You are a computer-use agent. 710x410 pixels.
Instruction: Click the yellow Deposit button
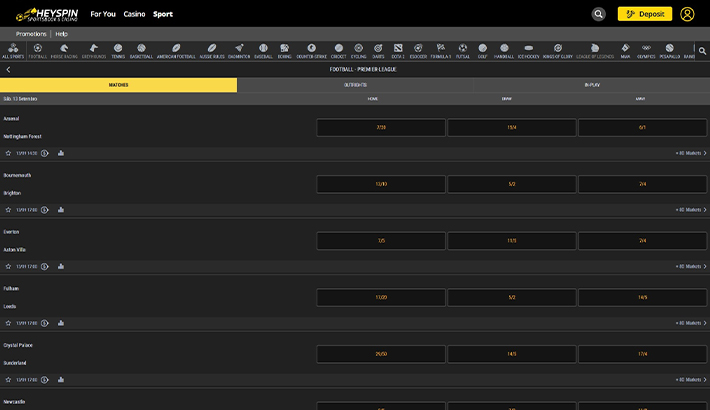pyautogui.click(x=644, y=14)
